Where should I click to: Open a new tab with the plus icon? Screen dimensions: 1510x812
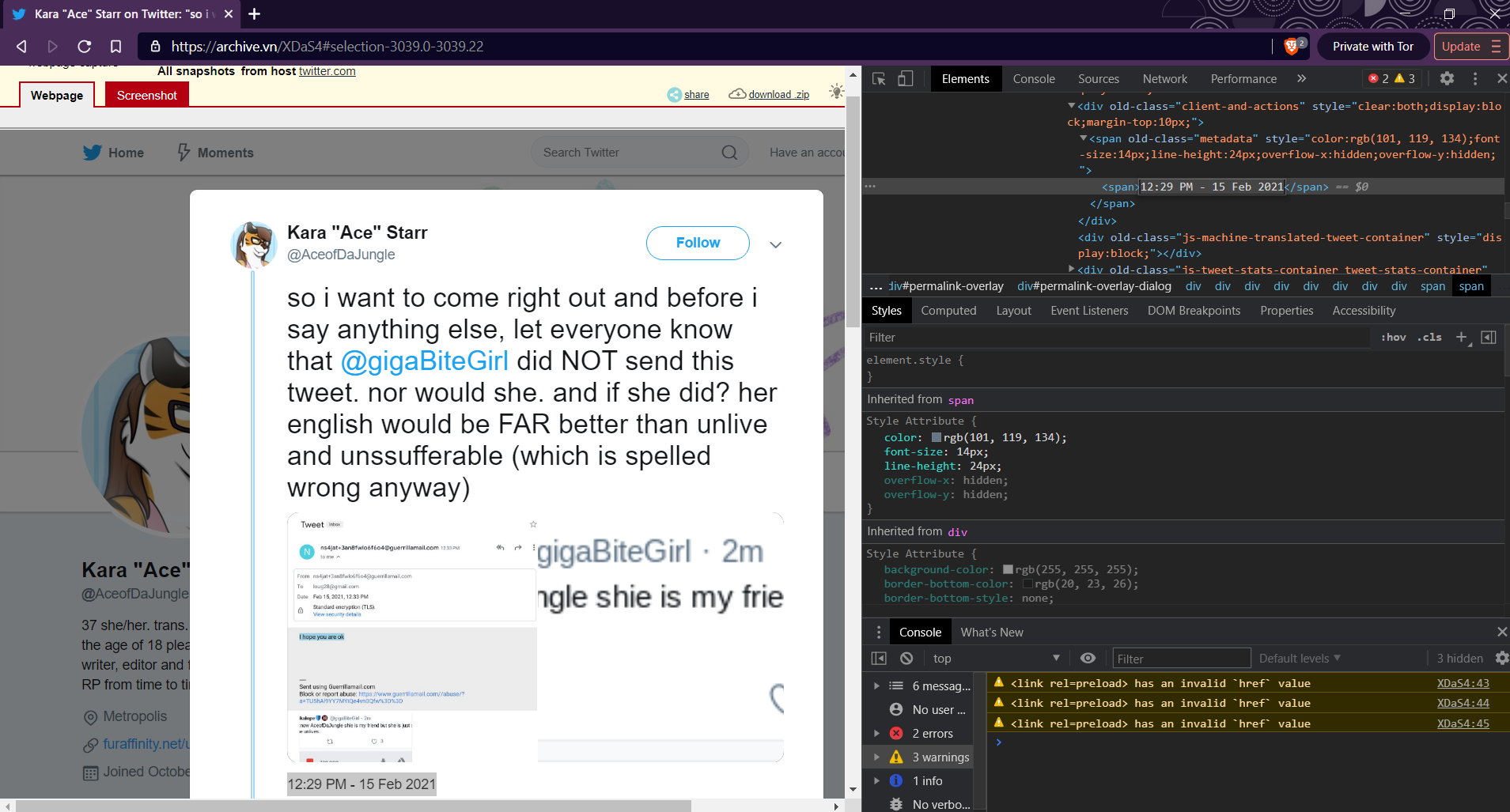point(254,14)
